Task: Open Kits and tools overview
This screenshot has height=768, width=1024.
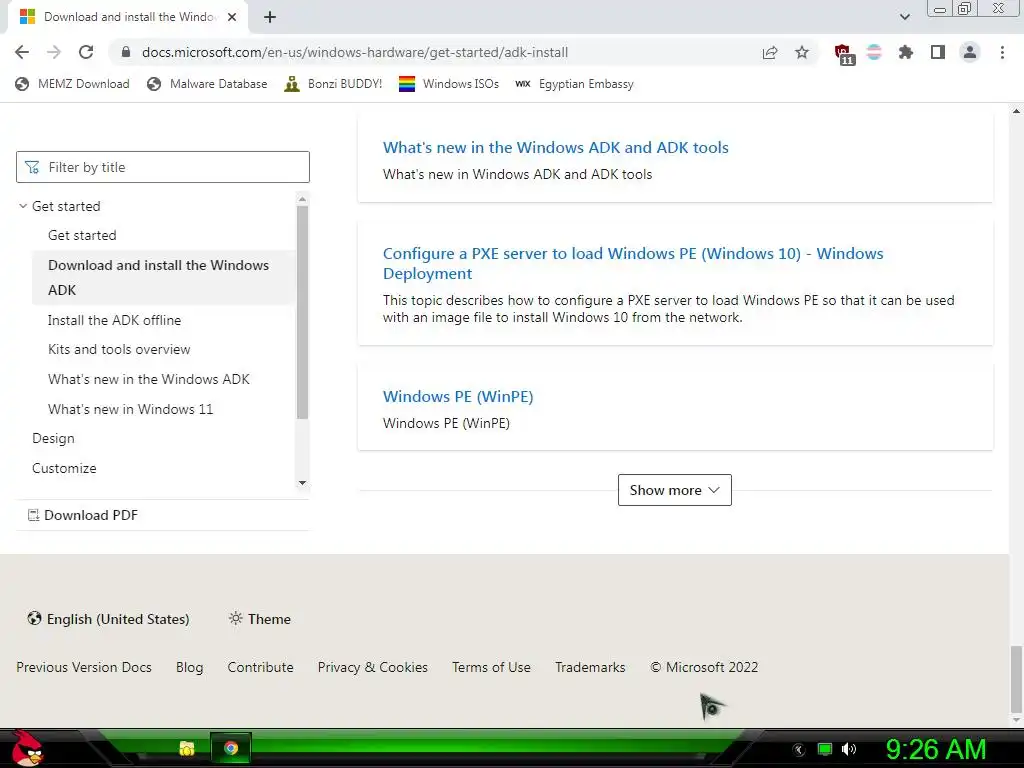Action: [x=119, y=349]
